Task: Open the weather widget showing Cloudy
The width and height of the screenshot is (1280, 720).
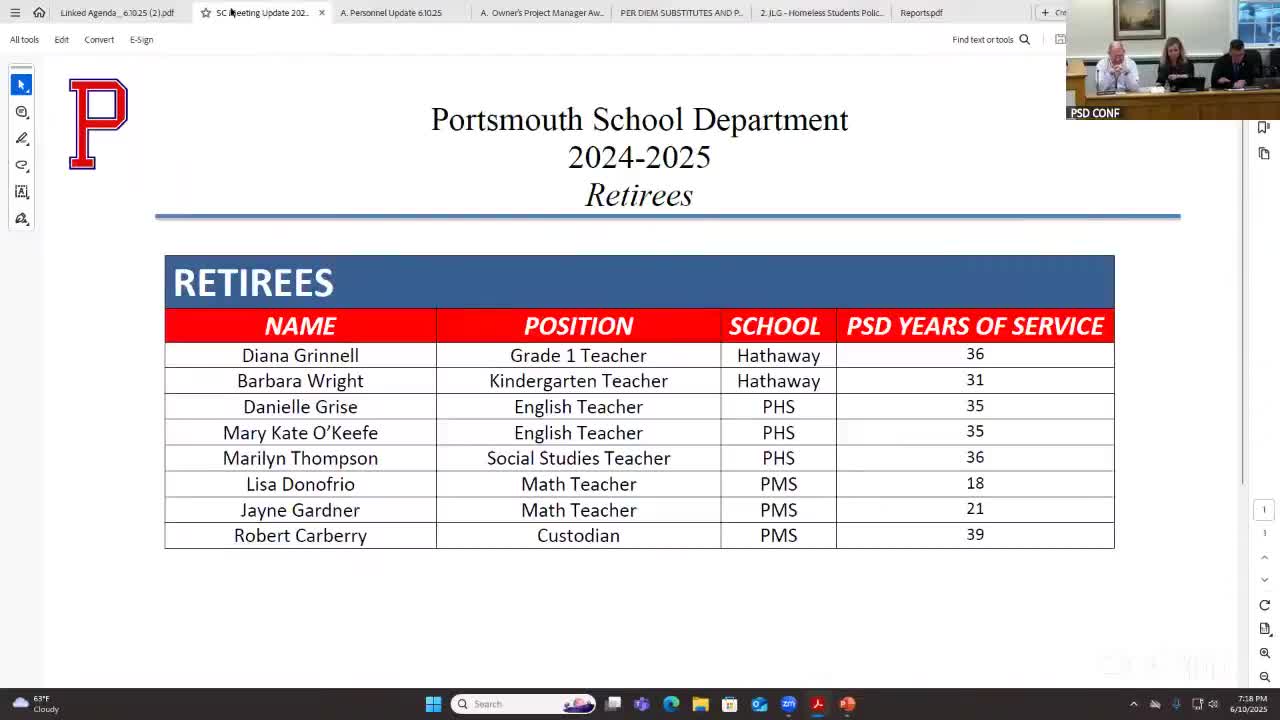Action: pos(35,704)
